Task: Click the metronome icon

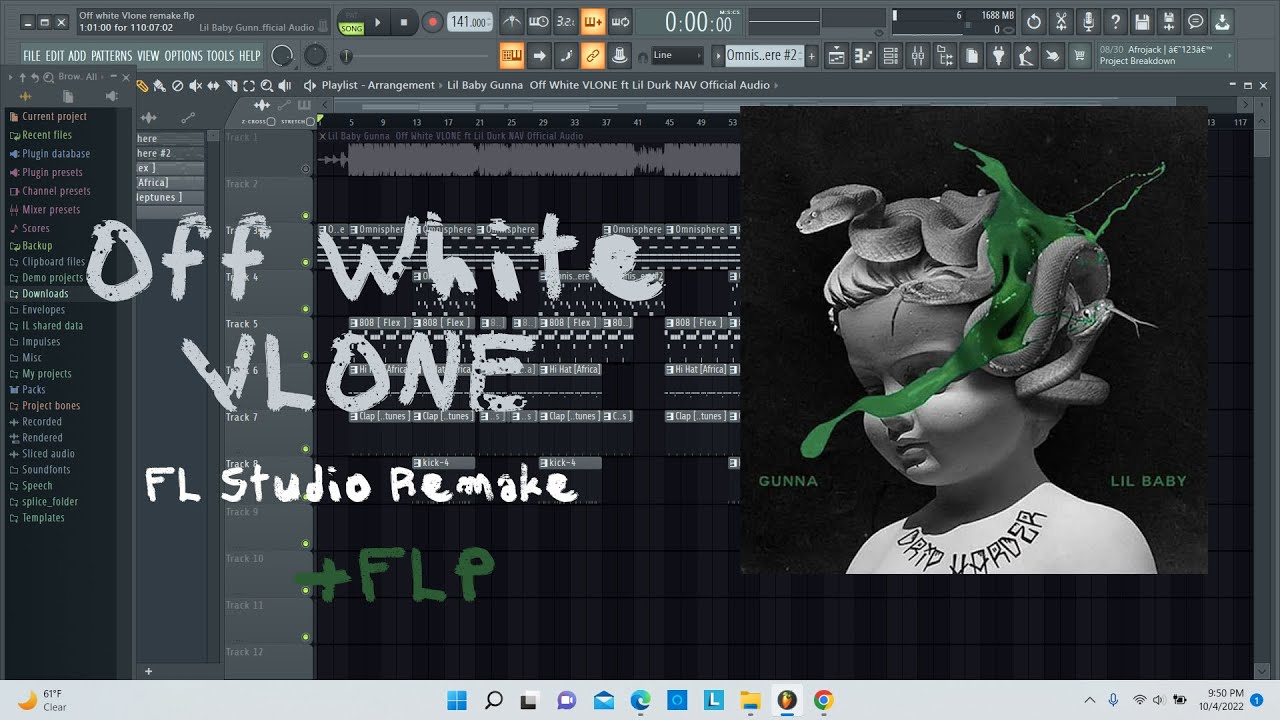Action: (511, 21)
